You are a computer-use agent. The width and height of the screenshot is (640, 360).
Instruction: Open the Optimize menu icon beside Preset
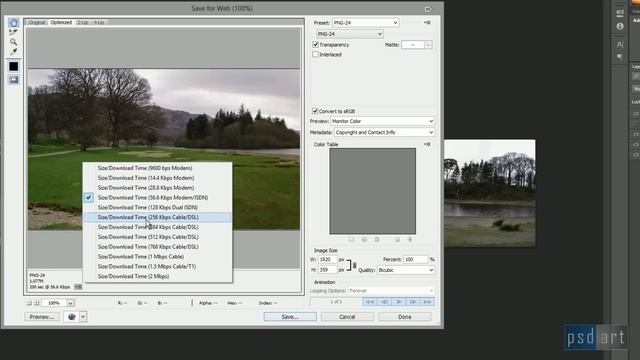click(x=427, y=22)
